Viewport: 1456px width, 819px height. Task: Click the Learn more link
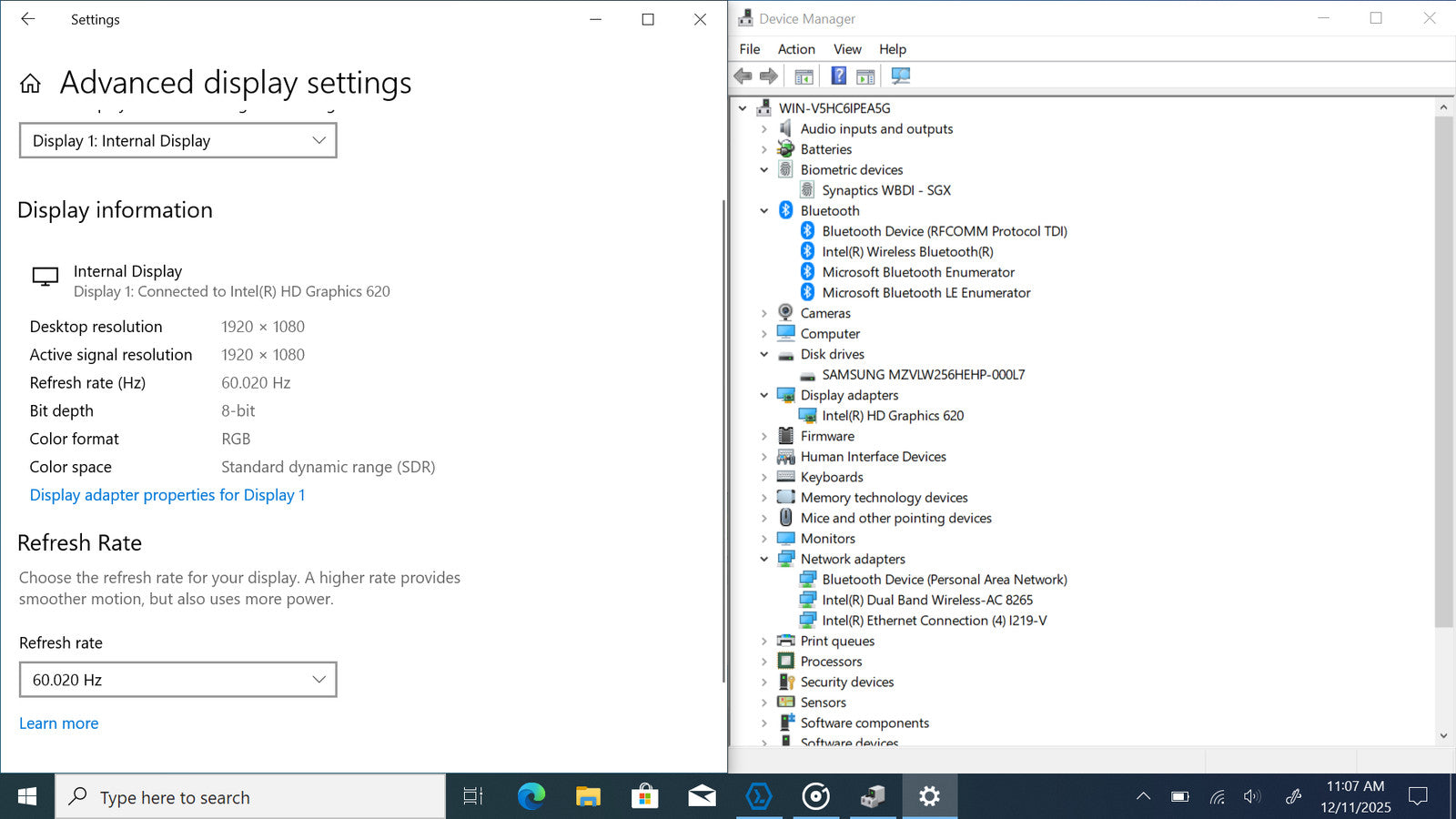[59, 723]
